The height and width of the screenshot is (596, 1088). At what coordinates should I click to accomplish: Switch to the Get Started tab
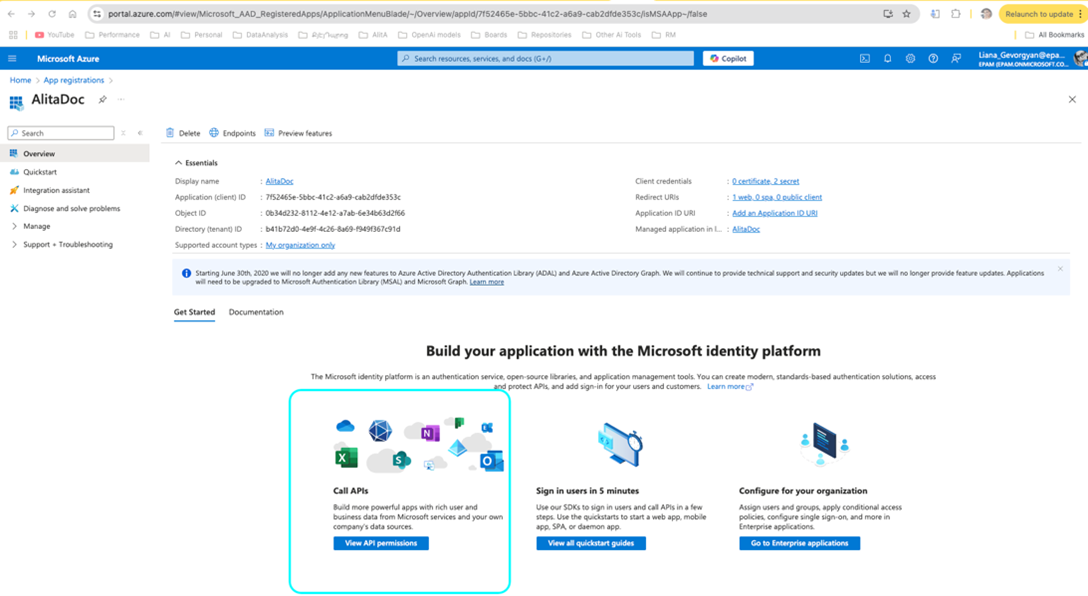click(194, 312)
